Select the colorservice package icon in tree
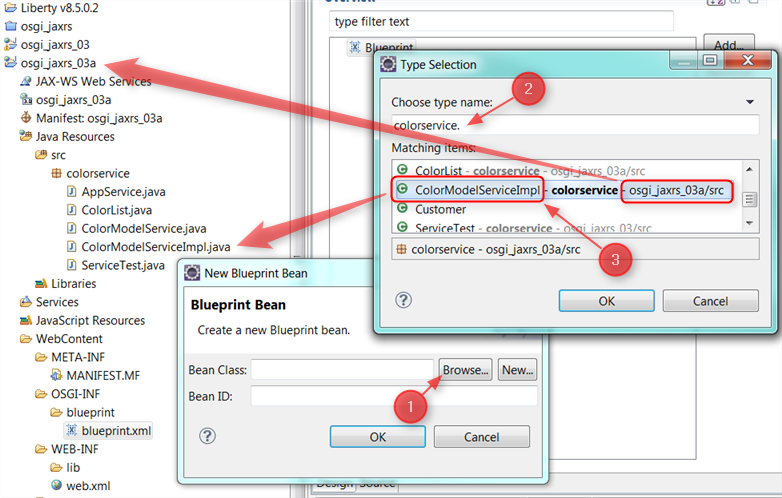Image resolution: width=782 pixels, height=498 pixels. (x=57, y=173)
